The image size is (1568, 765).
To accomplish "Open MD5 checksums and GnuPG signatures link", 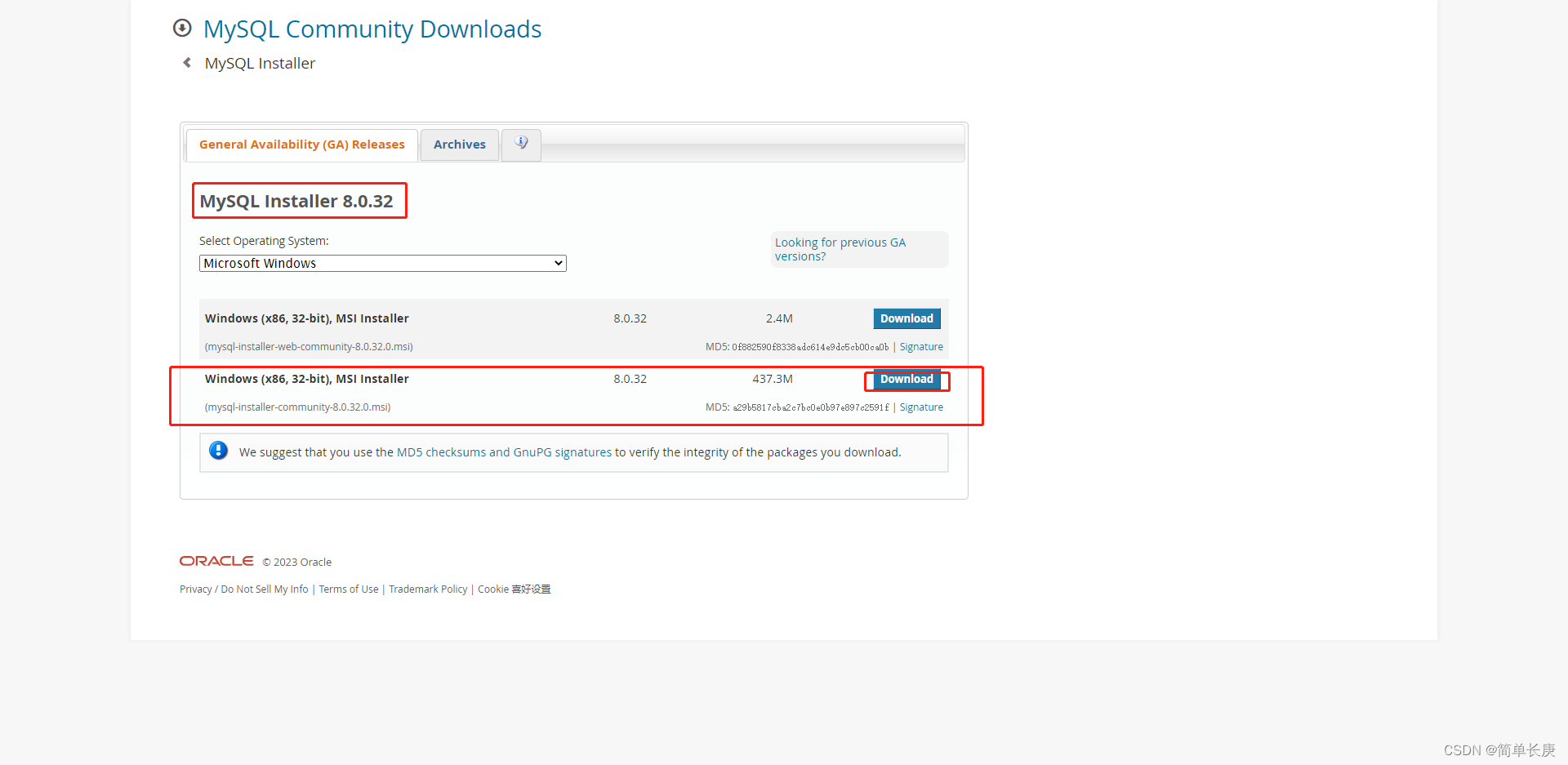I will 504,452.
